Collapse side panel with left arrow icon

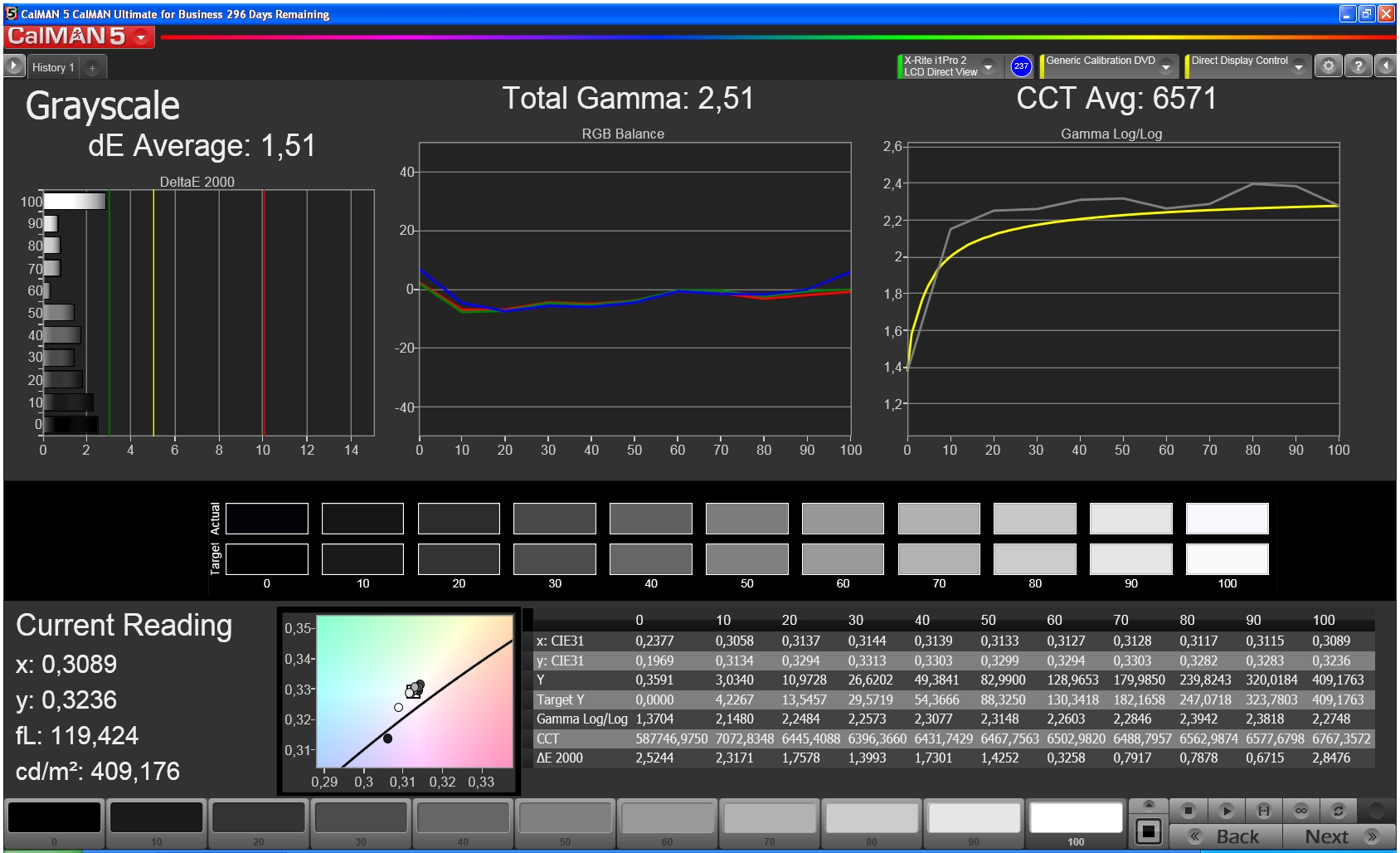click(x=1385, y=66)
